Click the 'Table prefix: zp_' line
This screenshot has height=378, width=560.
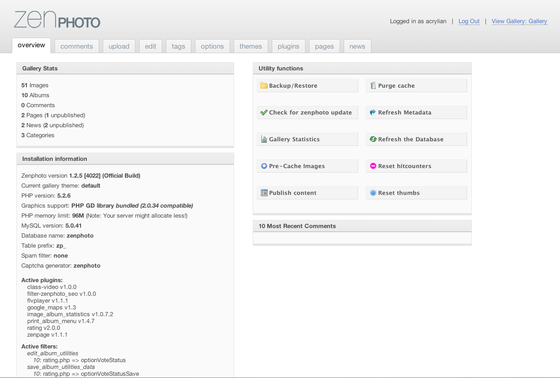(x=44, y=246)
